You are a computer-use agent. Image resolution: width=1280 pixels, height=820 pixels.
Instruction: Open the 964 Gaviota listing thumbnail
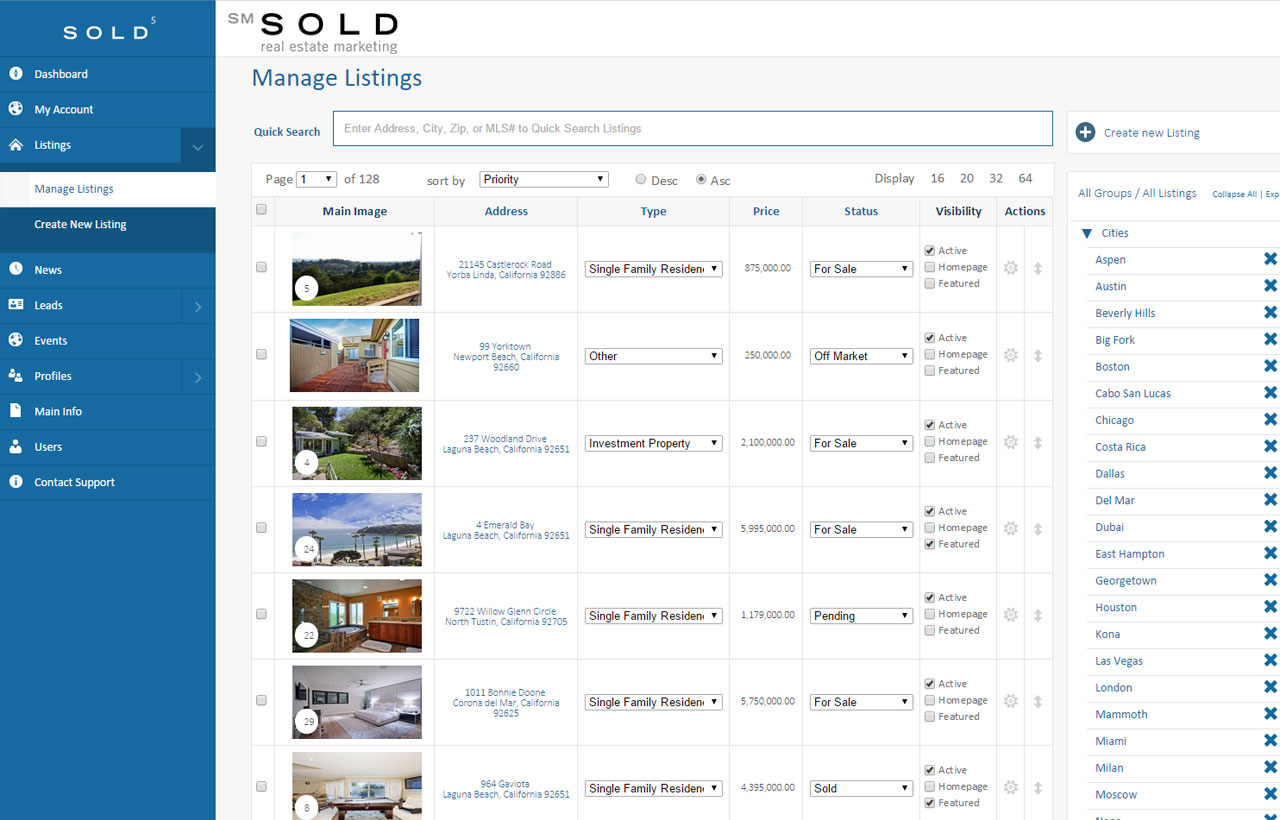point(356,786)
